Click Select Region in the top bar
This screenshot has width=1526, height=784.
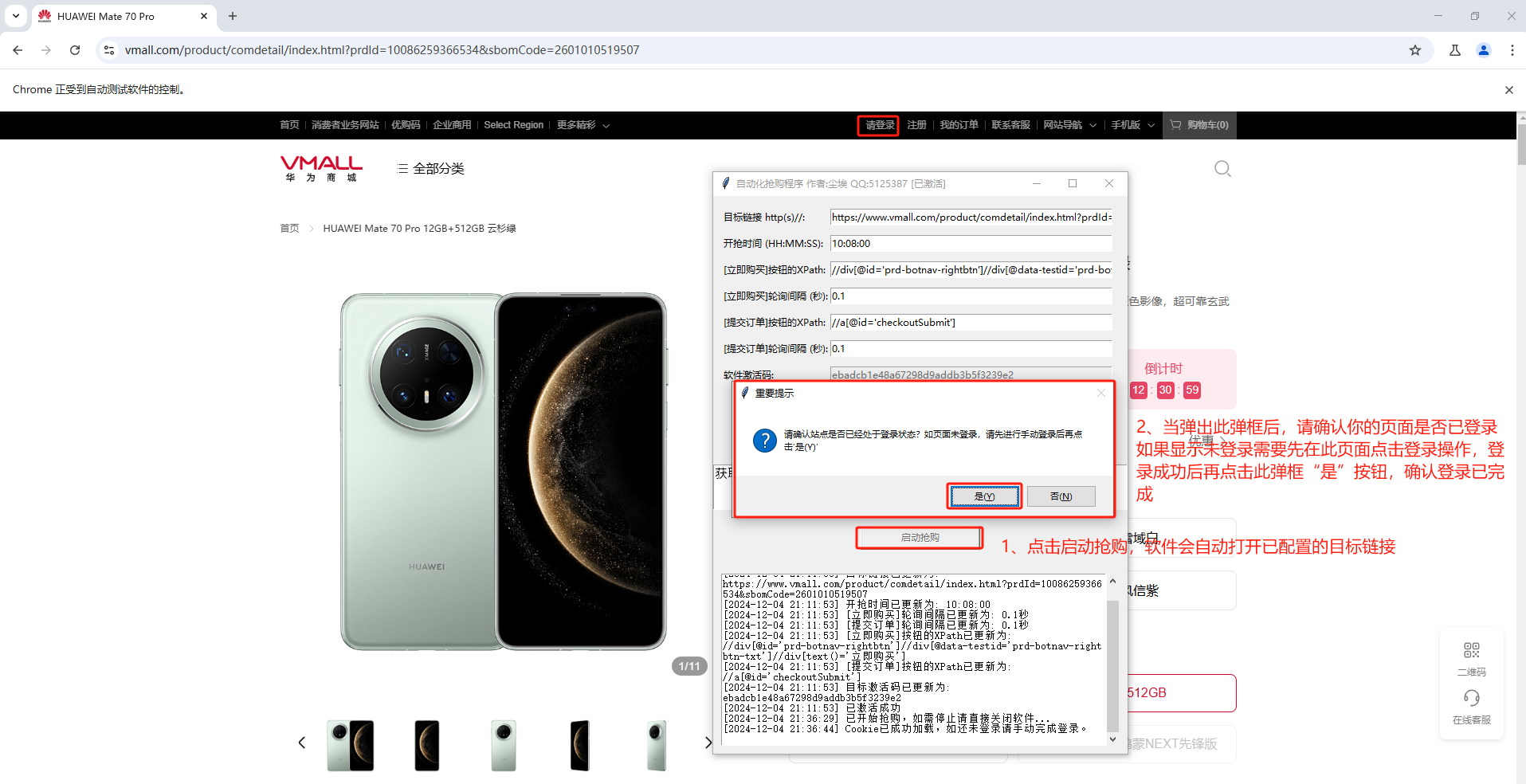click(x=513, y=125)
